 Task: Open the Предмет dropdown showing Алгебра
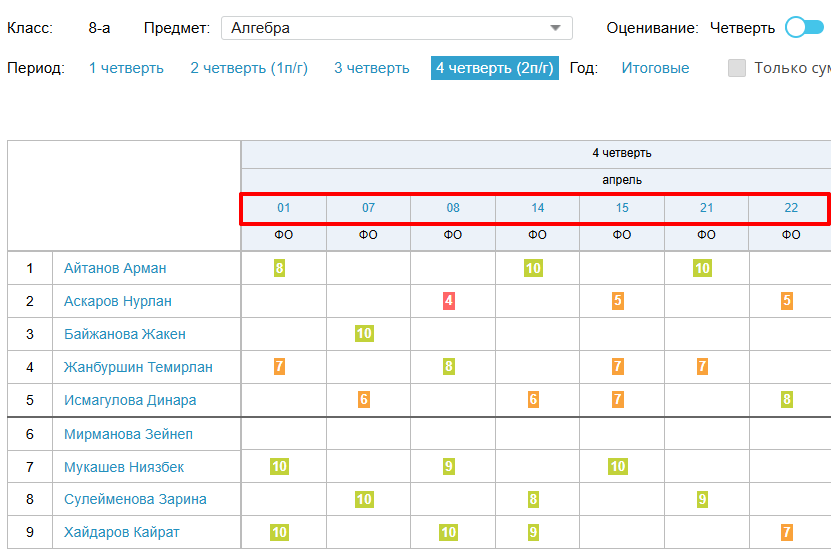click(x=396, y=28)
